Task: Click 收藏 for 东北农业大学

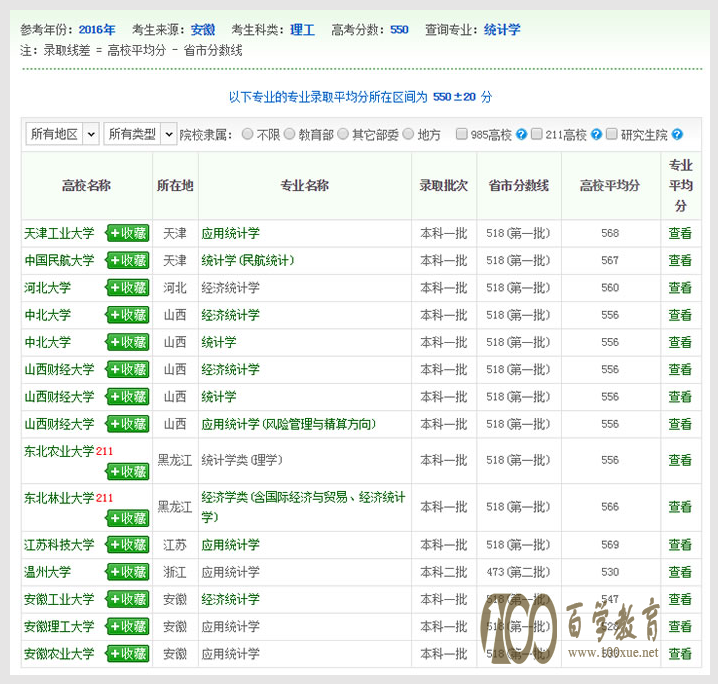Action: click(x=128, y=471)
